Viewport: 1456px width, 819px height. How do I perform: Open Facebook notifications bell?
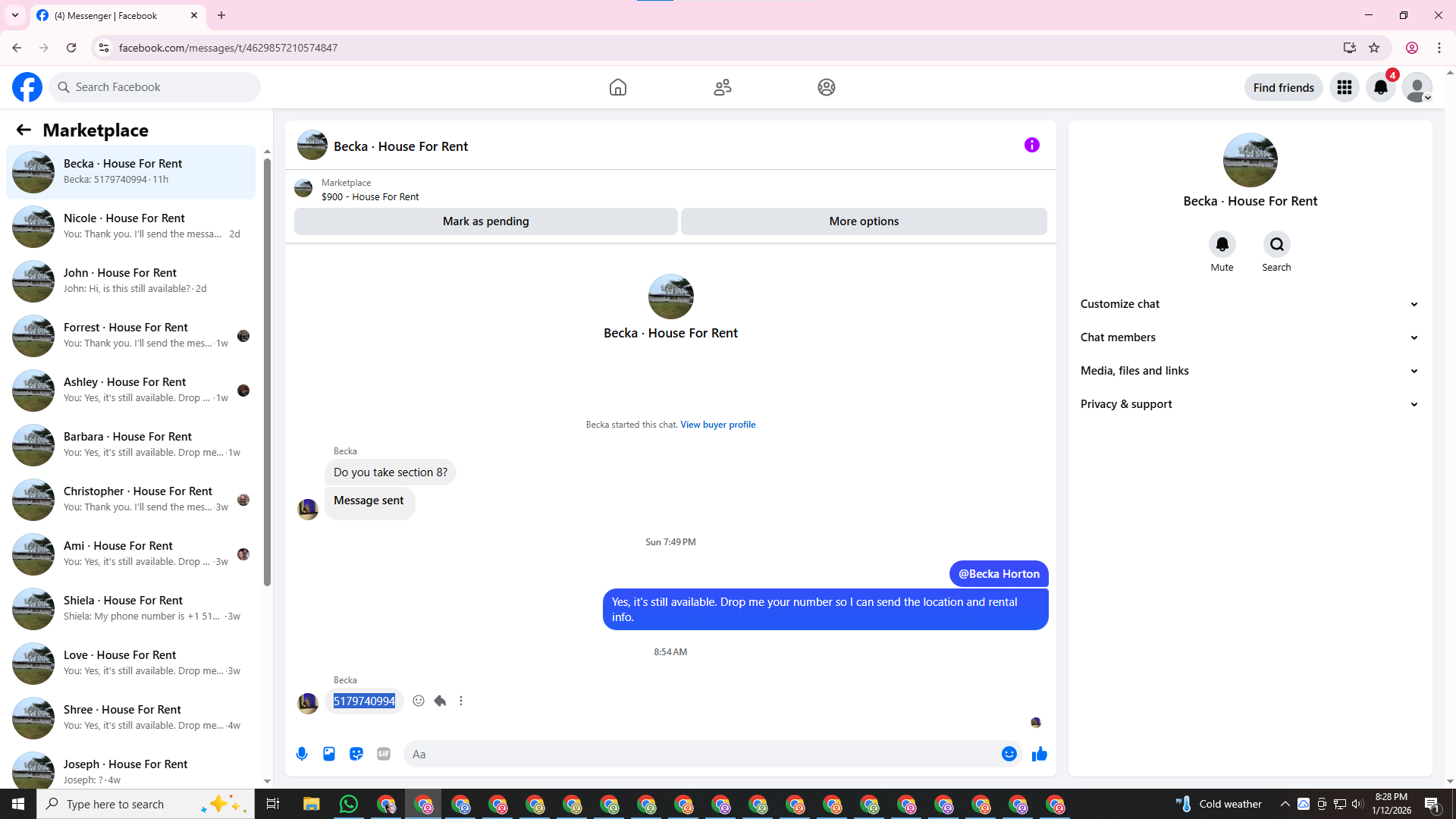[x=1380, y=87]
